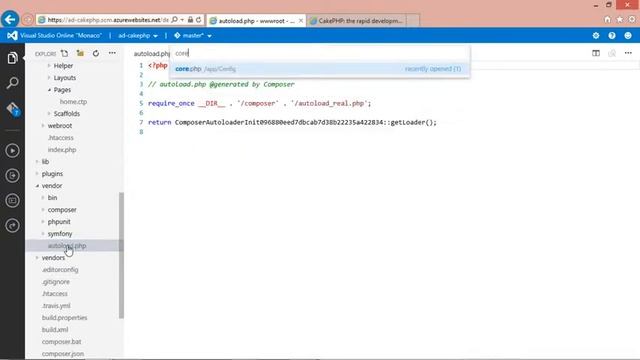Open the settings gear in blue header
The height and width of the screenshot is (360, 640).
[596, 36]
